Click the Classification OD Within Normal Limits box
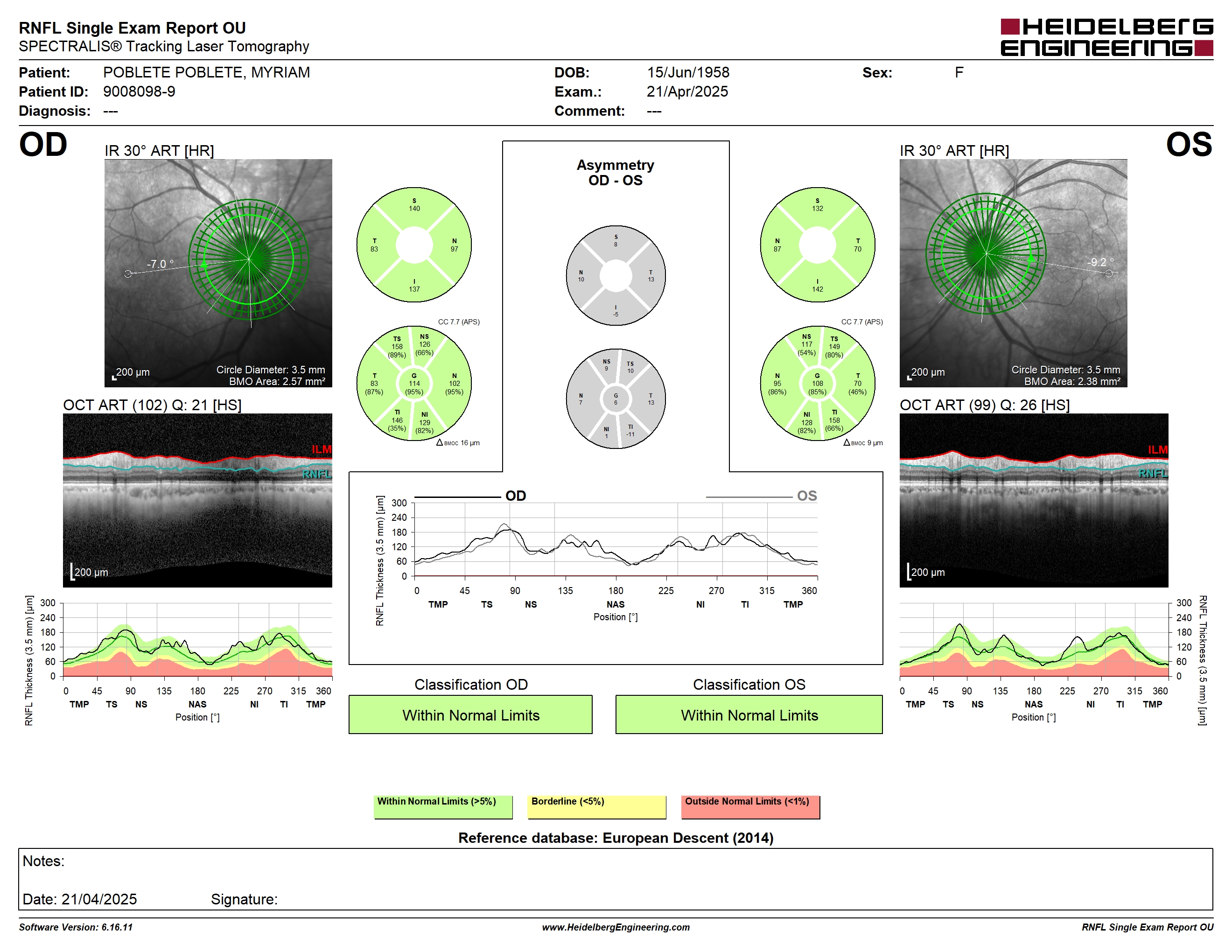 click(x=470, y=714)
